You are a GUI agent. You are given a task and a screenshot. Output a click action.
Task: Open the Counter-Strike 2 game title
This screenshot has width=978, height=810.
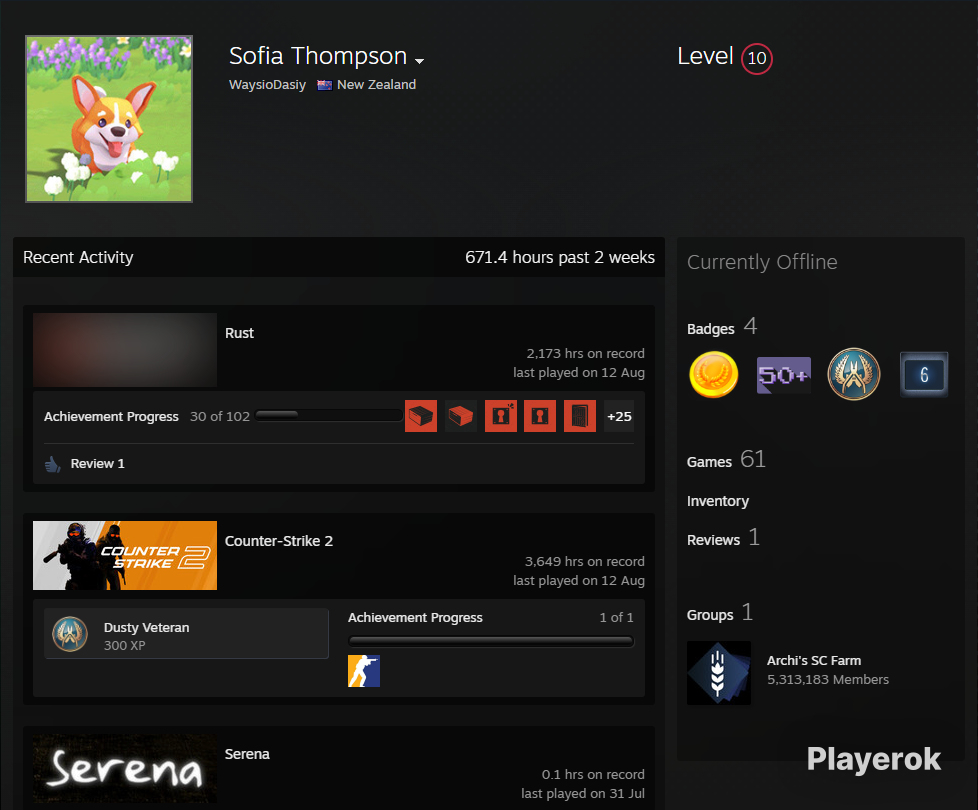[279, 541]
